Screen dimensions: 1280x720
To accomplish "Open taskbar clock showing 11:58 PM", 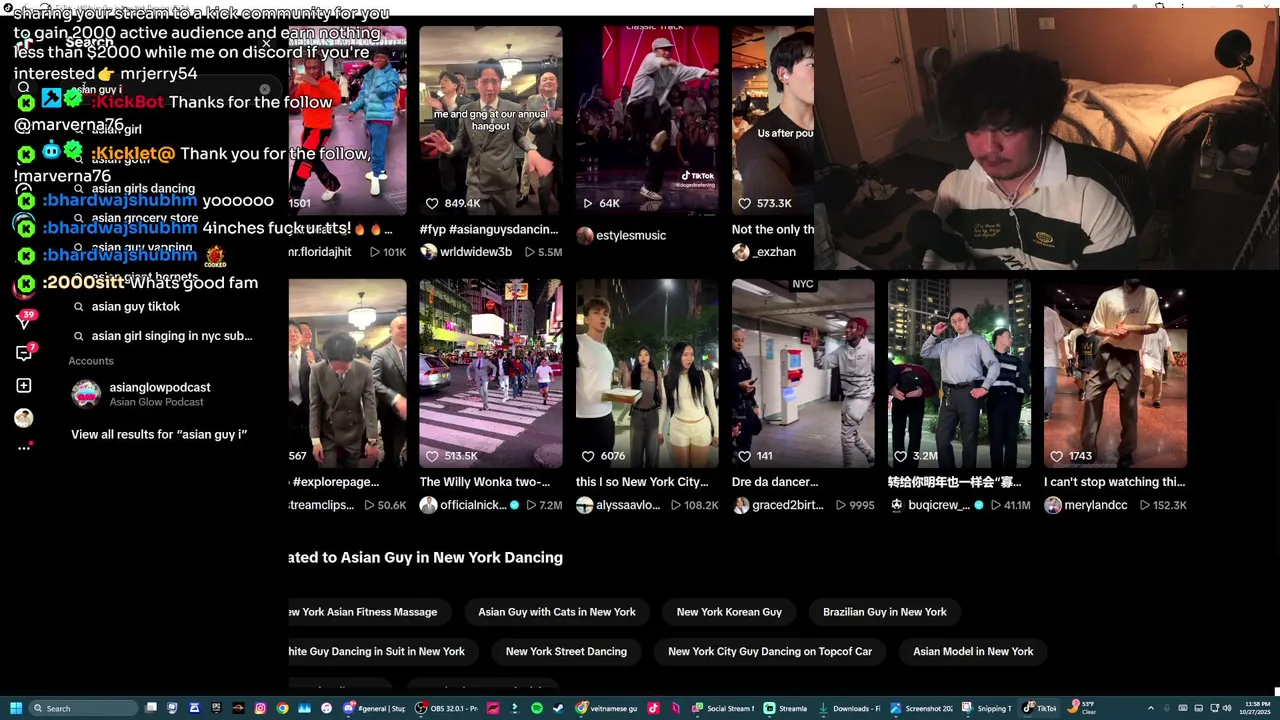I will point(1256,708).
